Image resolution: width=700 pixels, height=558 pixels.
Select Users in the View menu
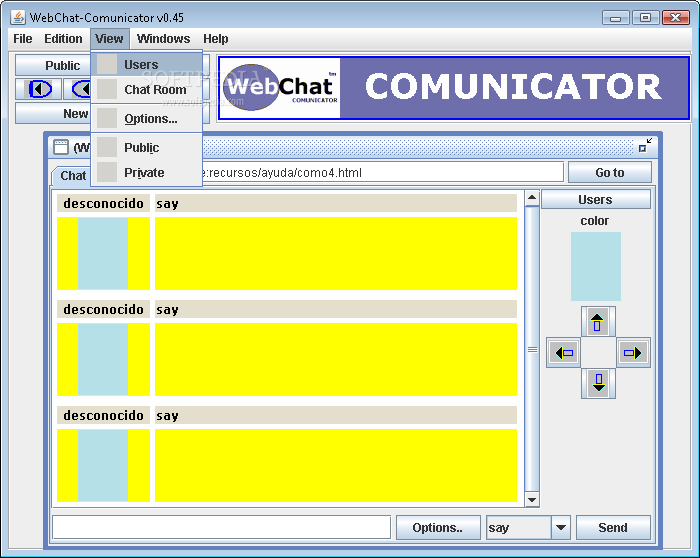pyautogui.click(x=147, y=64)
